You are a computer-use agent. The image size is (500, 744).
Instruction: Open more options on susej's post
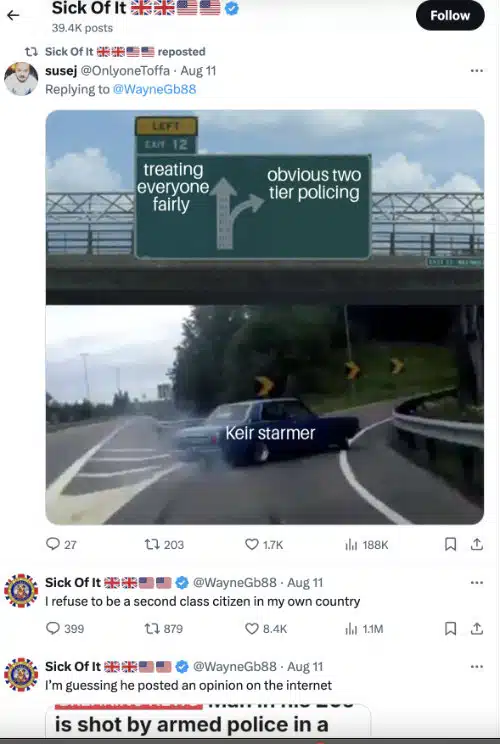click(x=476, y=71)
